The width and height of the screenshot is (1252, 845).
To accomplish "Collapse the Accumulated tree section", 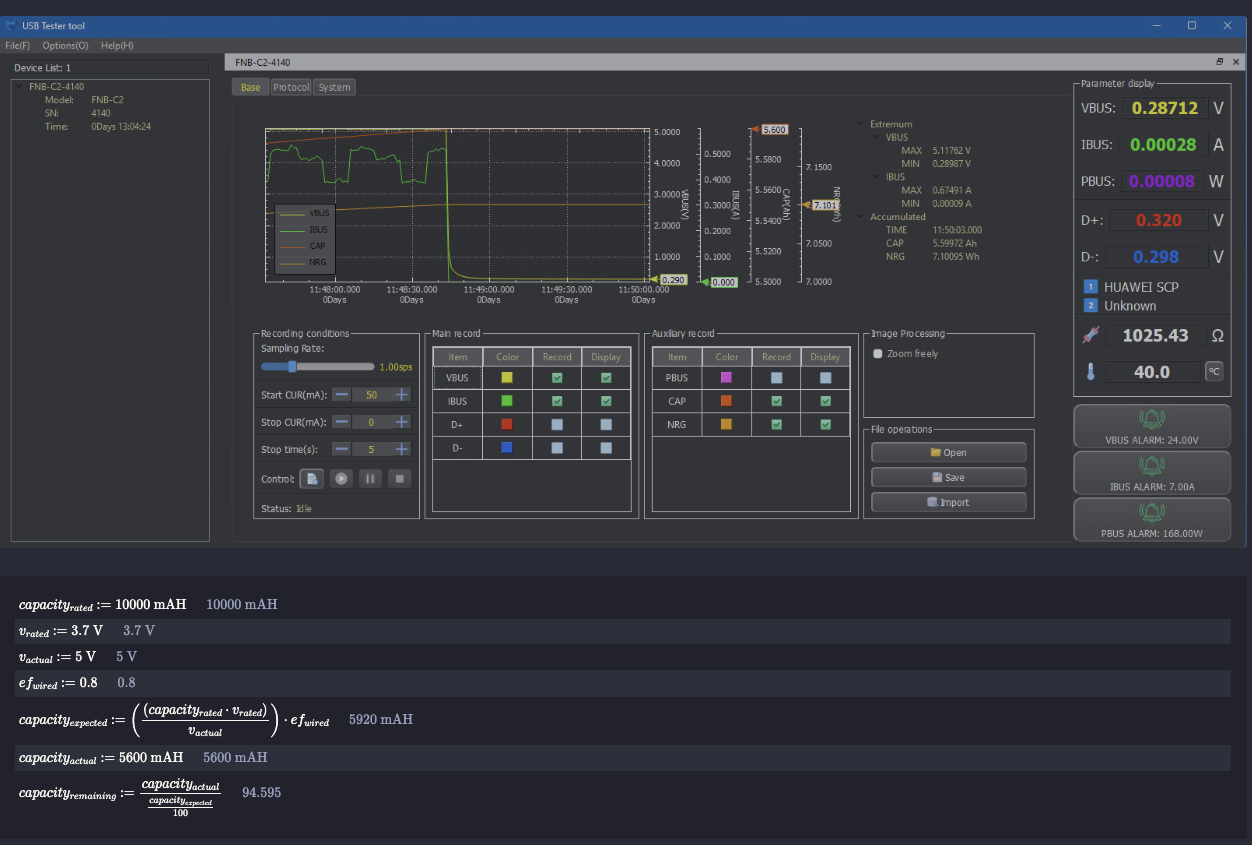I will tap(861, 217).
